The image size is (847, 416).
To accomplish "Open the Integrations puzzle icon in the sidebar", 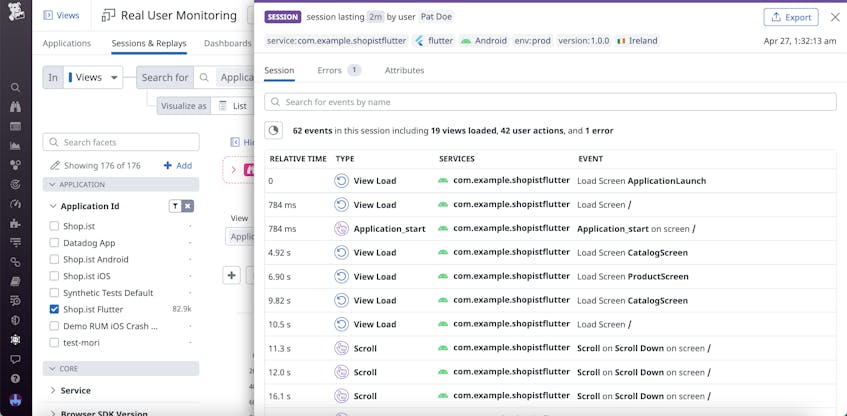I will (16, 223).
